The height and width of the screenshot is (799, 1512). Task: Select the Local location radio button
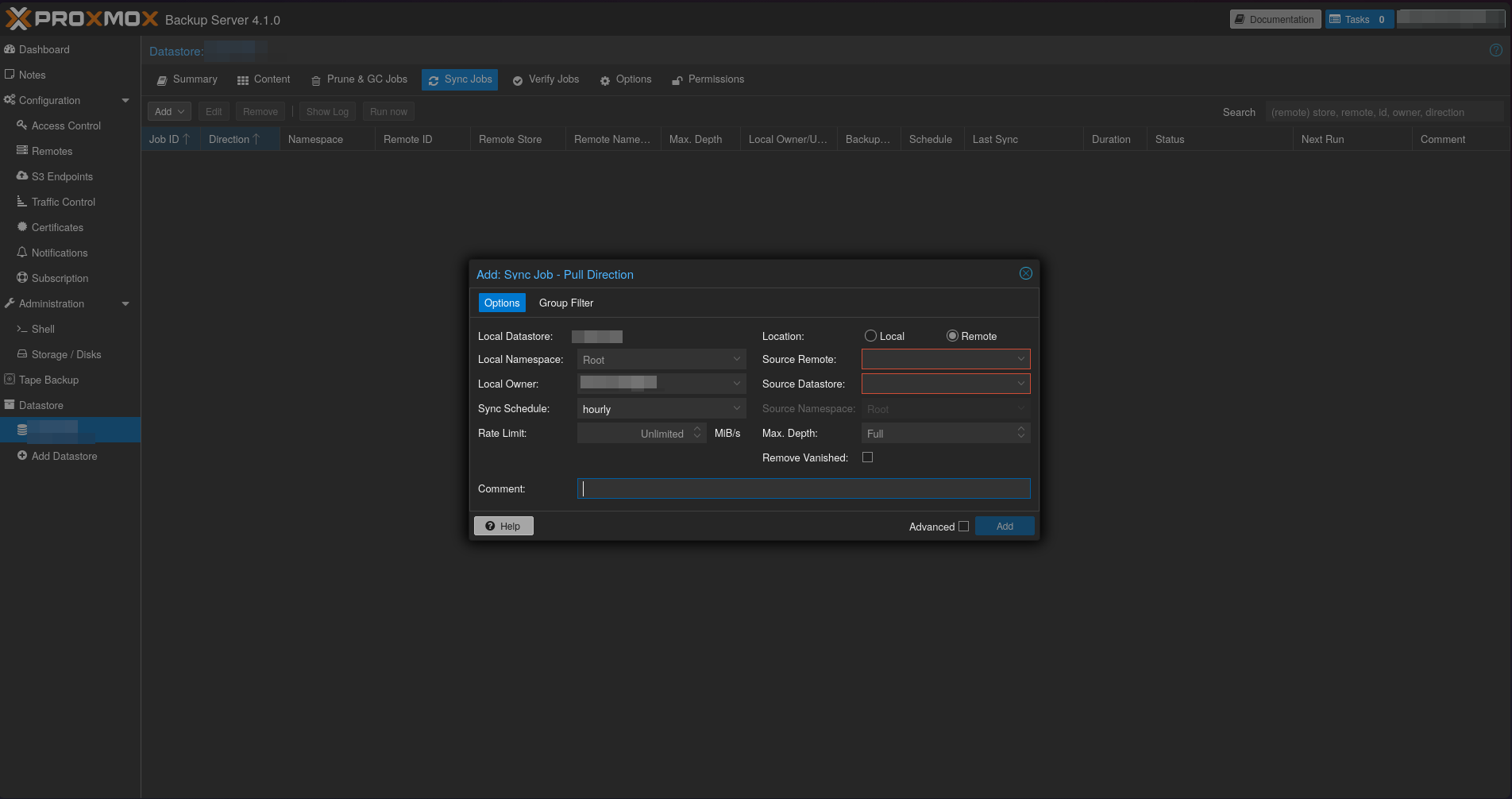pos(870,336)
